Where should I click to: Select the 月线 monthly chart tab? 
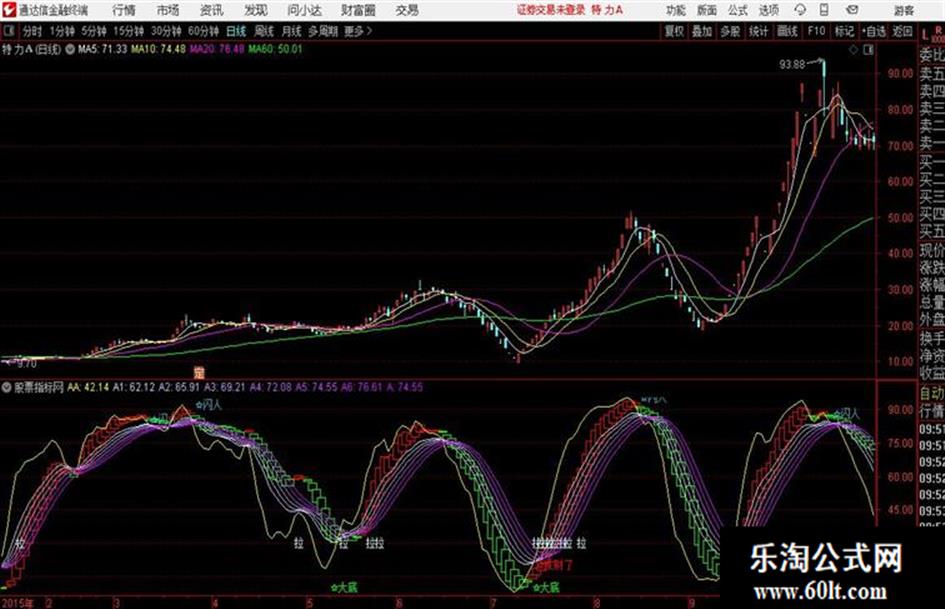click(292, 31)
